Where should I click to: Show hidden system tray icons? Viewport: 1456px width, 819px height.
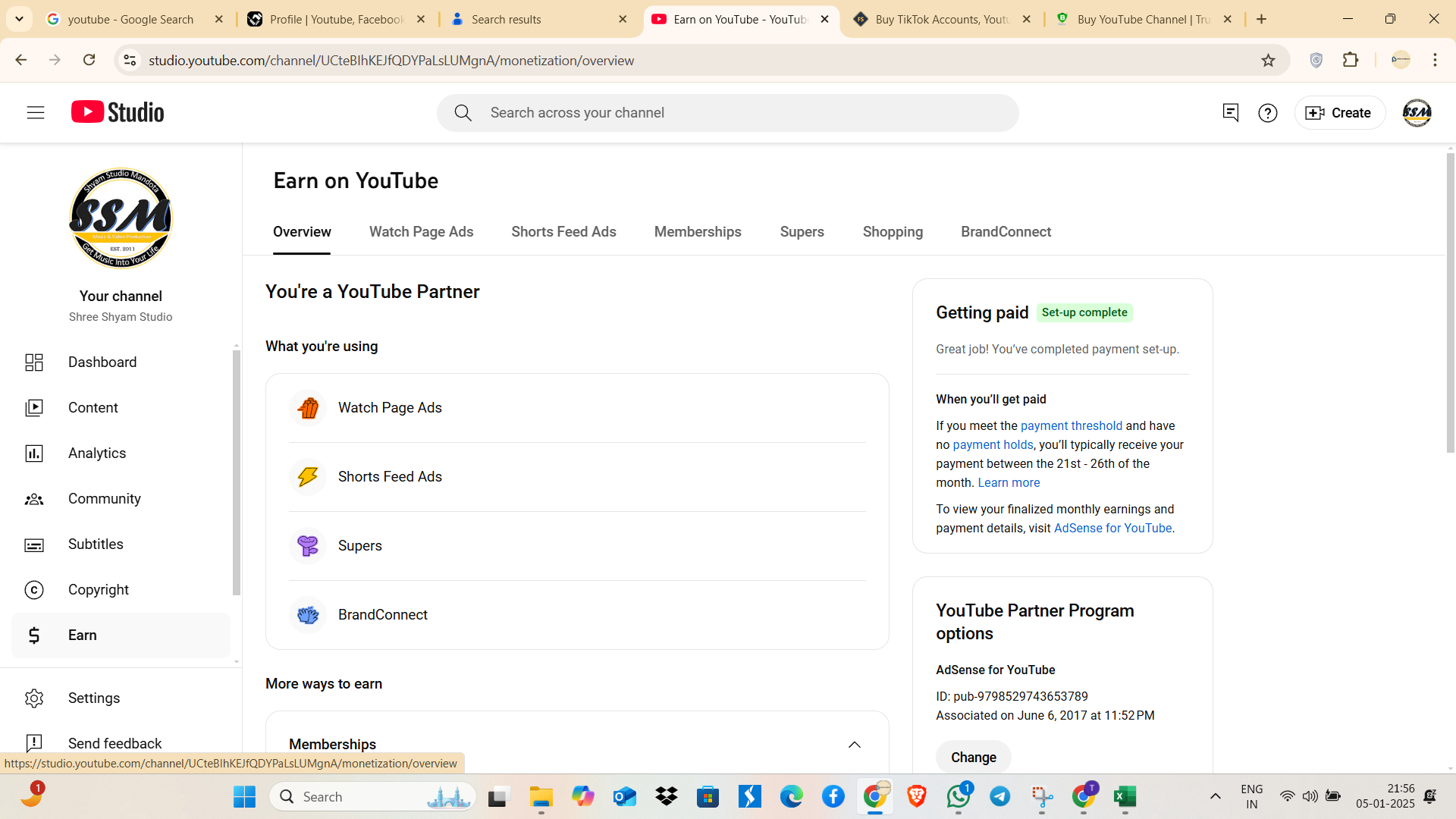click(x=1216, y=796)
